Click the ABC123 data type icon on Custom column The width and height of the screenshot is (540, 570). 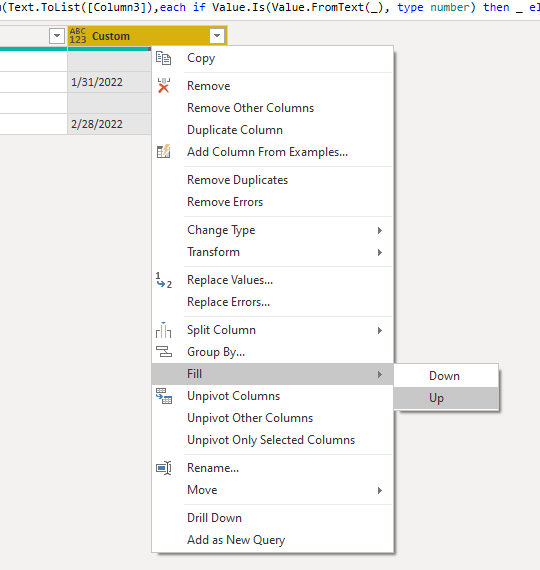tap(78, 36)
